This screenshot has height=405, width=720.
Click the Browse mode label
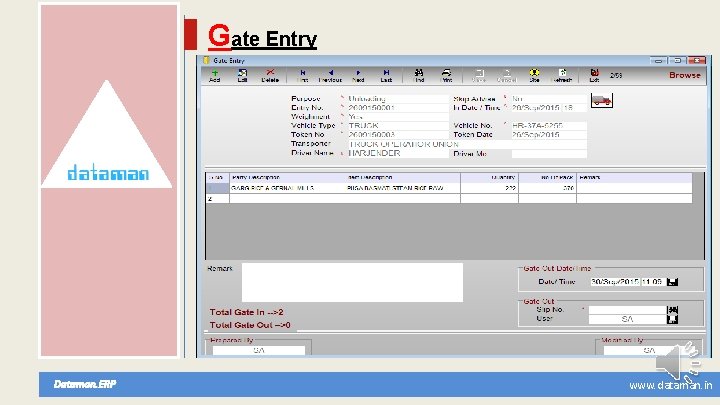pos(684,75)
